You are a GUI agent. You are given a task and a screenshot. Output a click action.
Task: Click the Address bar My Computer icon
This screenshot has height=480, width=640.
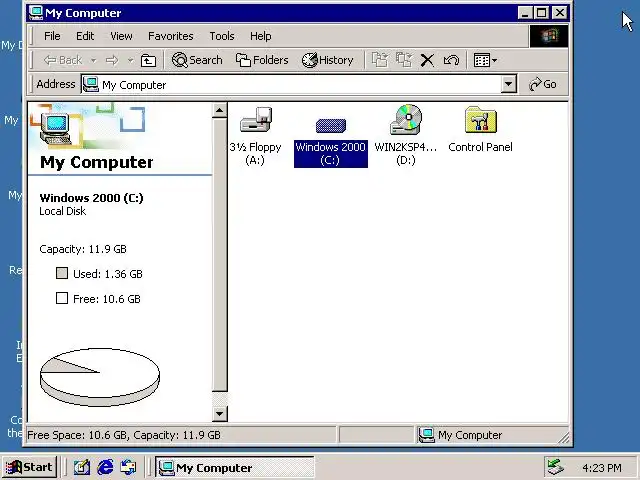pyautogui.click(x=91, y=84)
